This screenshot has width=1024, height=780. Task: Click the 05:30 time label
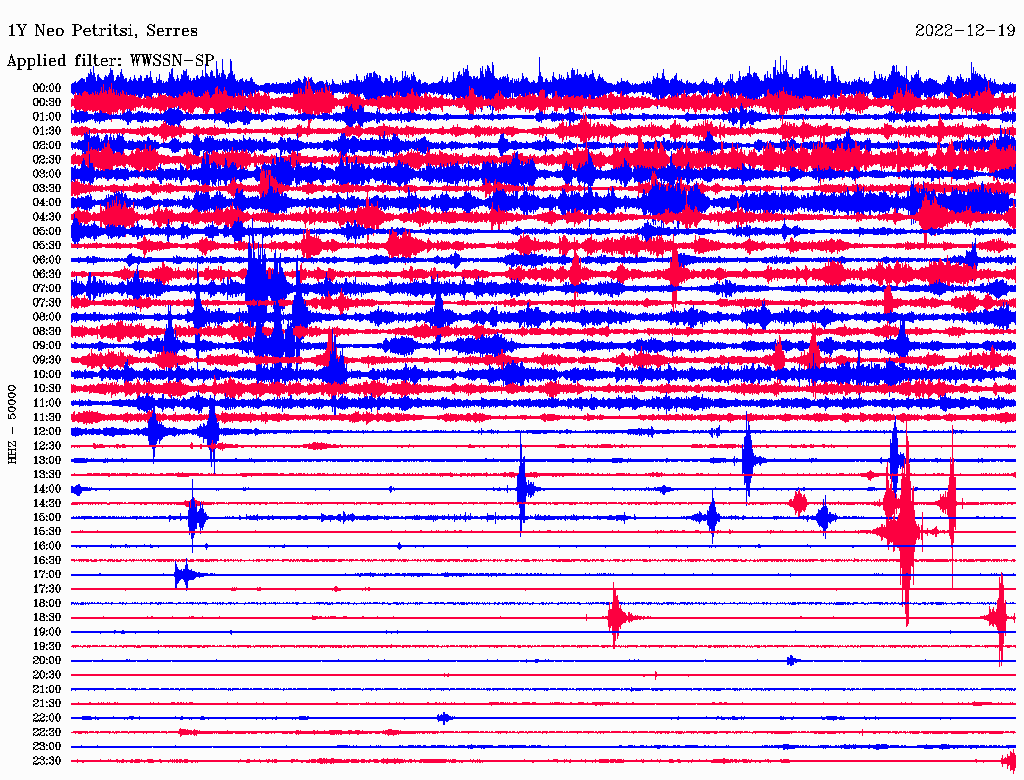[47, 246]
